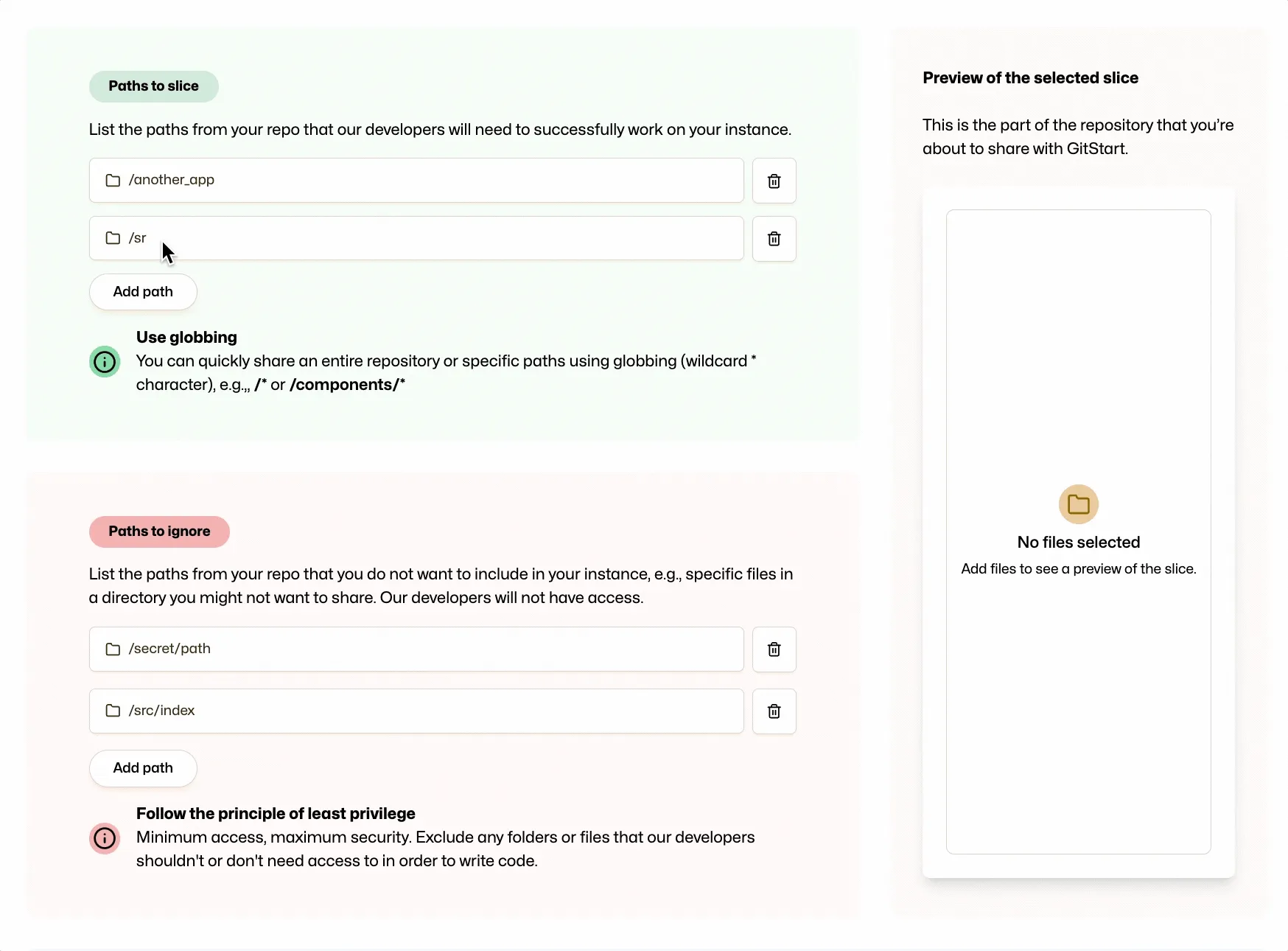The image size is (1288, 951).
Task: Click the yellow folder icon in the preview panel
Action: point(1078,504)
